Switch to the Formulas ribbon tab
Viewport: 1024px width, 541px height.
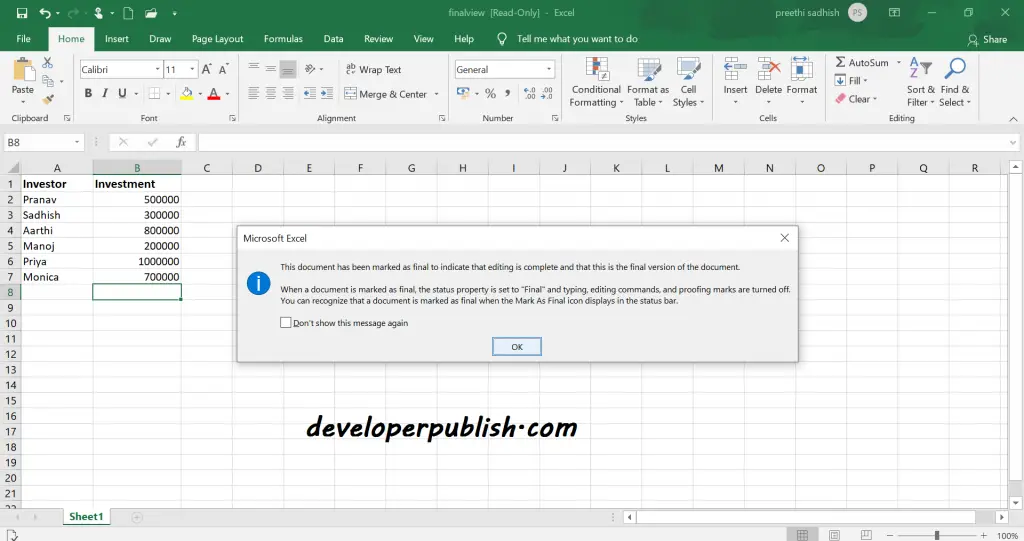tap(283, 39)
